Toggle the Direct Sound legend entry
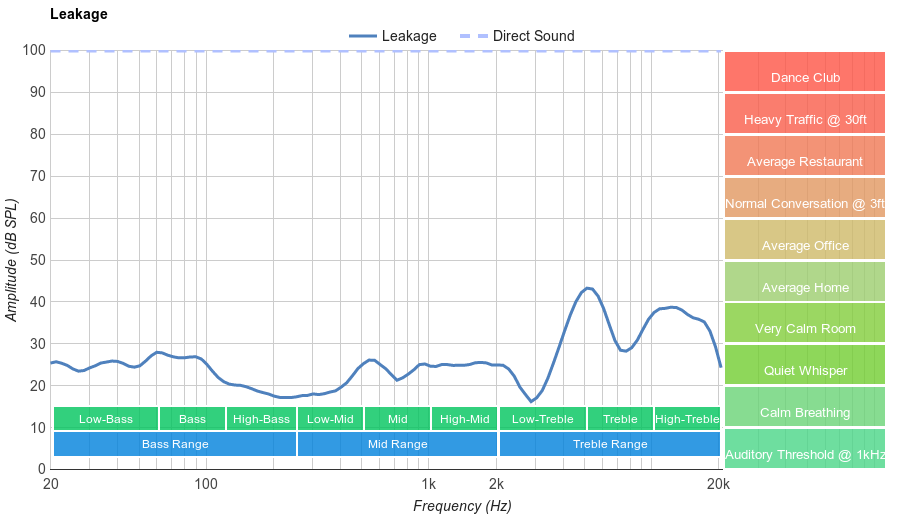The image size is (900, 520). tap(517, 36)
